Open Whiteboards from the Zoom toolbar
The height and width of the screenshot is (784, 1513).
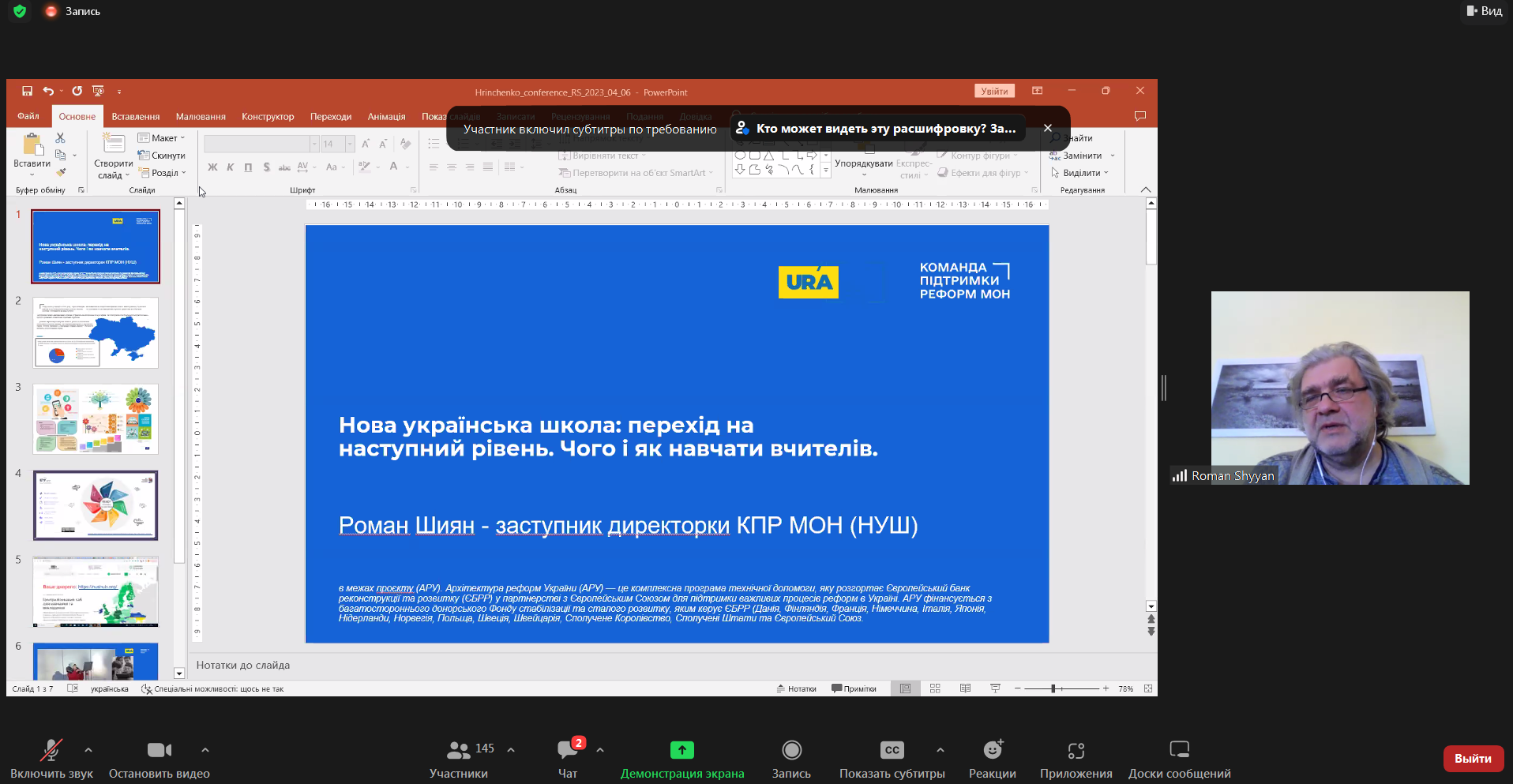click(1179, 751)
